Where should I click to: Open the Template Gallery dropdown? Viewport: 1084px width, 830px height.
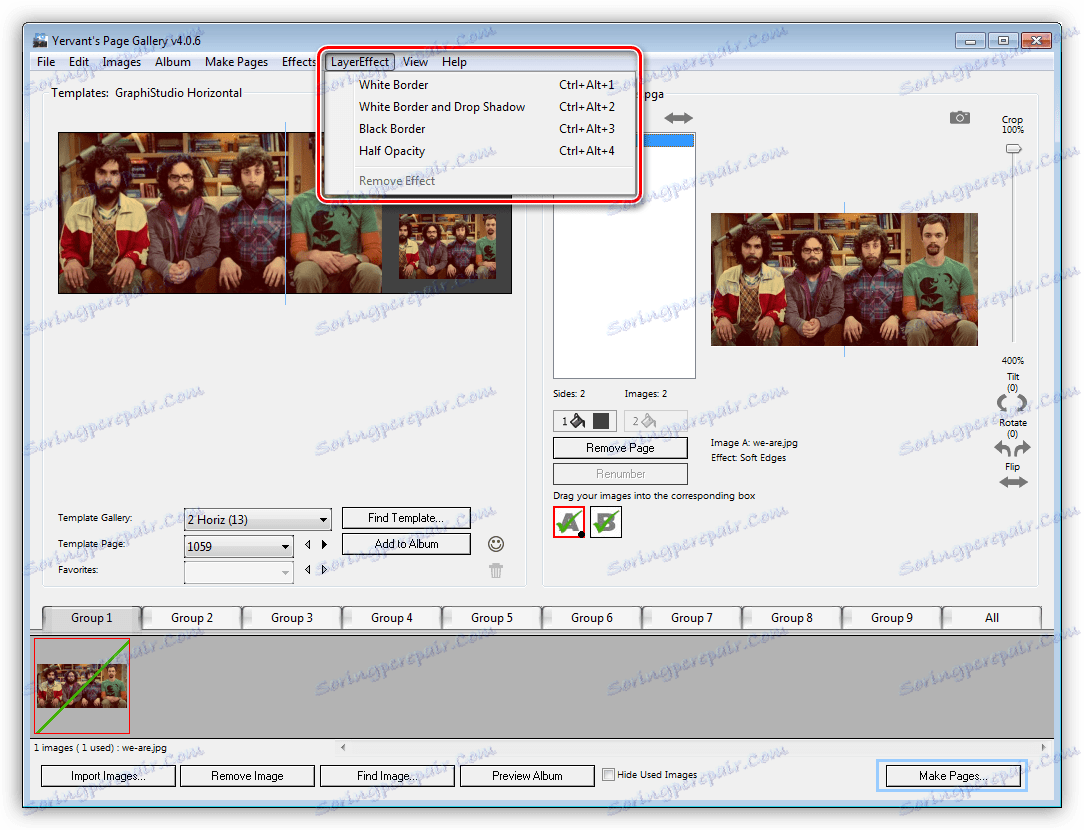[x=257, y=520]
